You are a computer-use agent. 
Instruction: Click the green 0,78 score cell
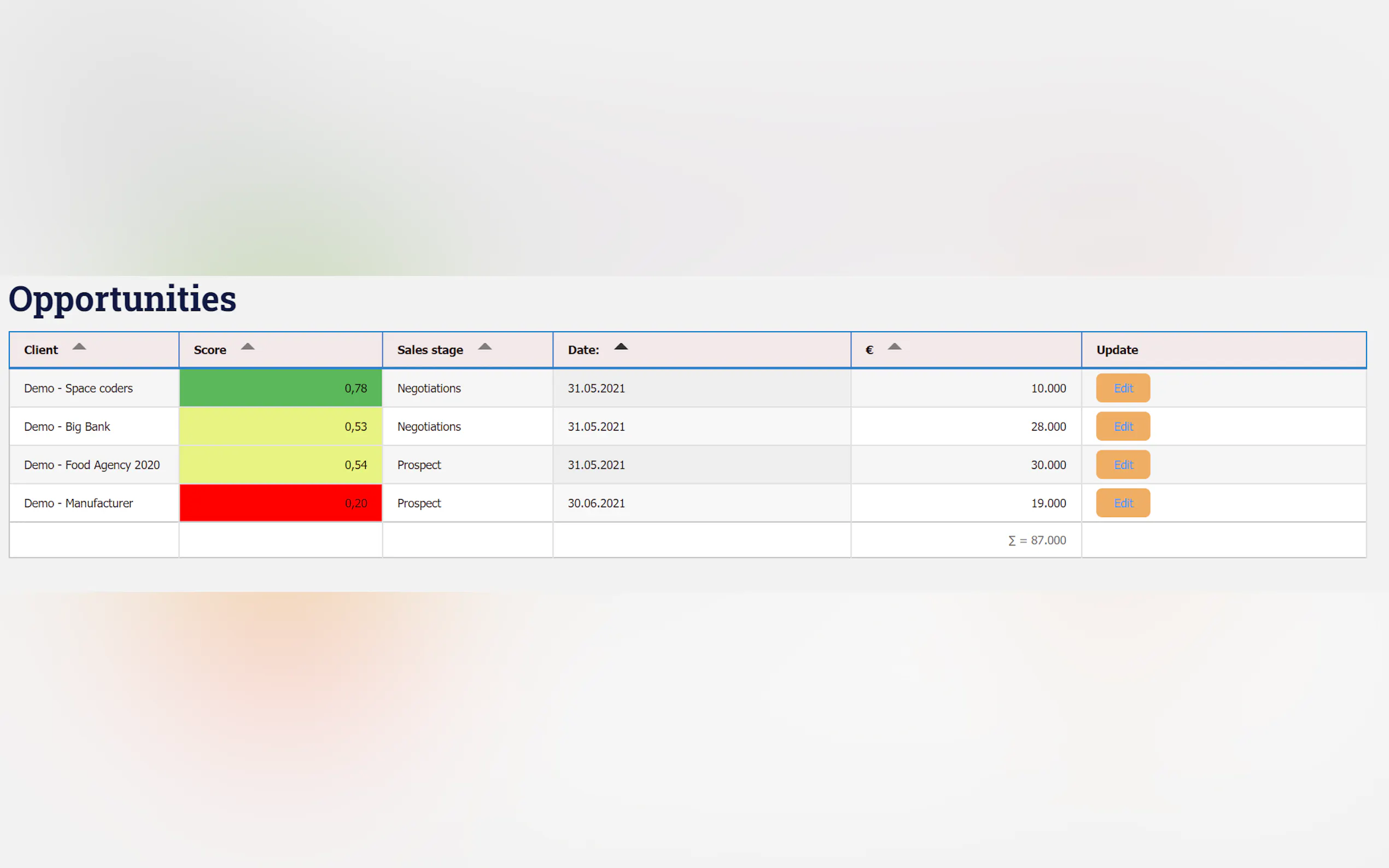[x=280, y=388]
